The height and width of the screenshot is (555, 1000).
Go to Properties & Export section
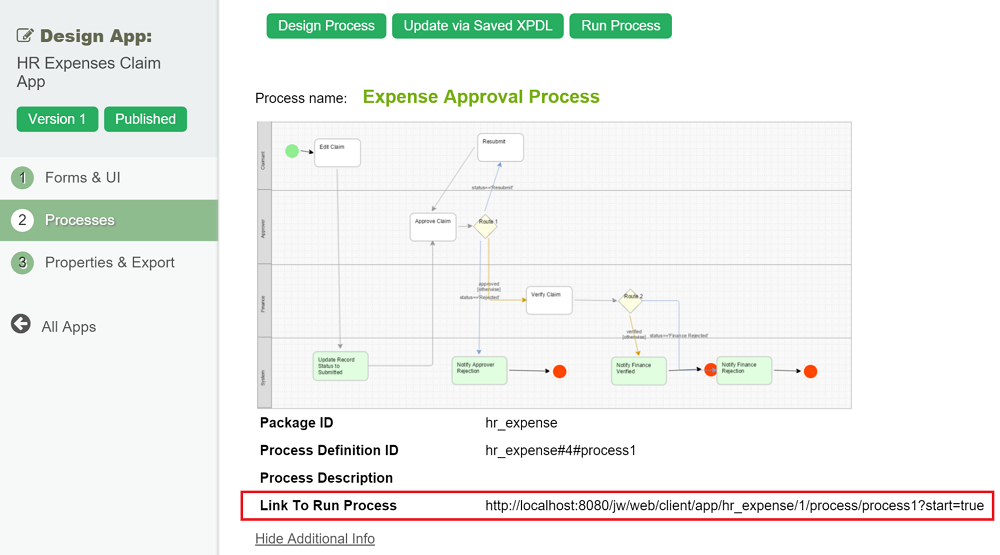[x=110, y=263]
